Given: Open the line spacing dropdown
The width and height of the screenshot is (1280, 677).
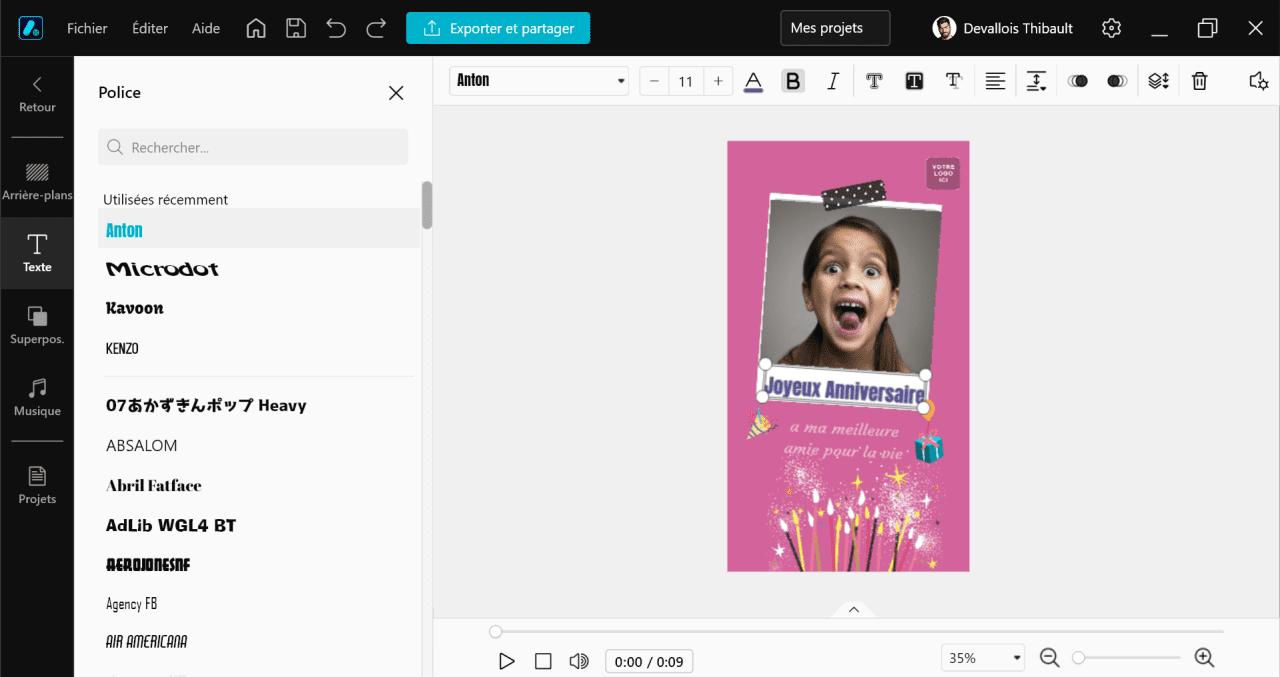Looking at the screenshot, I should pos(1036,80).
